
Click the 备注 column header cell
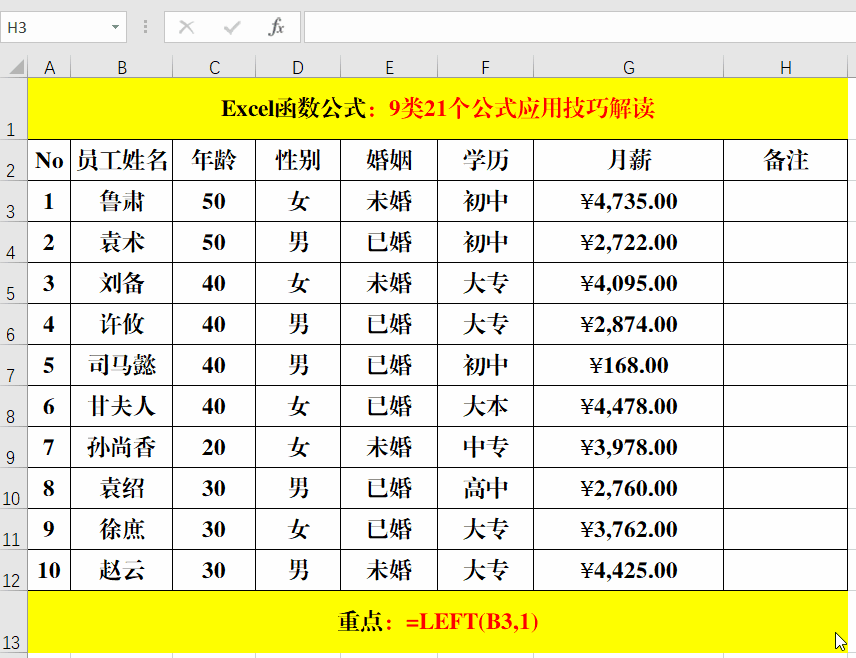[x=785, y=160]
